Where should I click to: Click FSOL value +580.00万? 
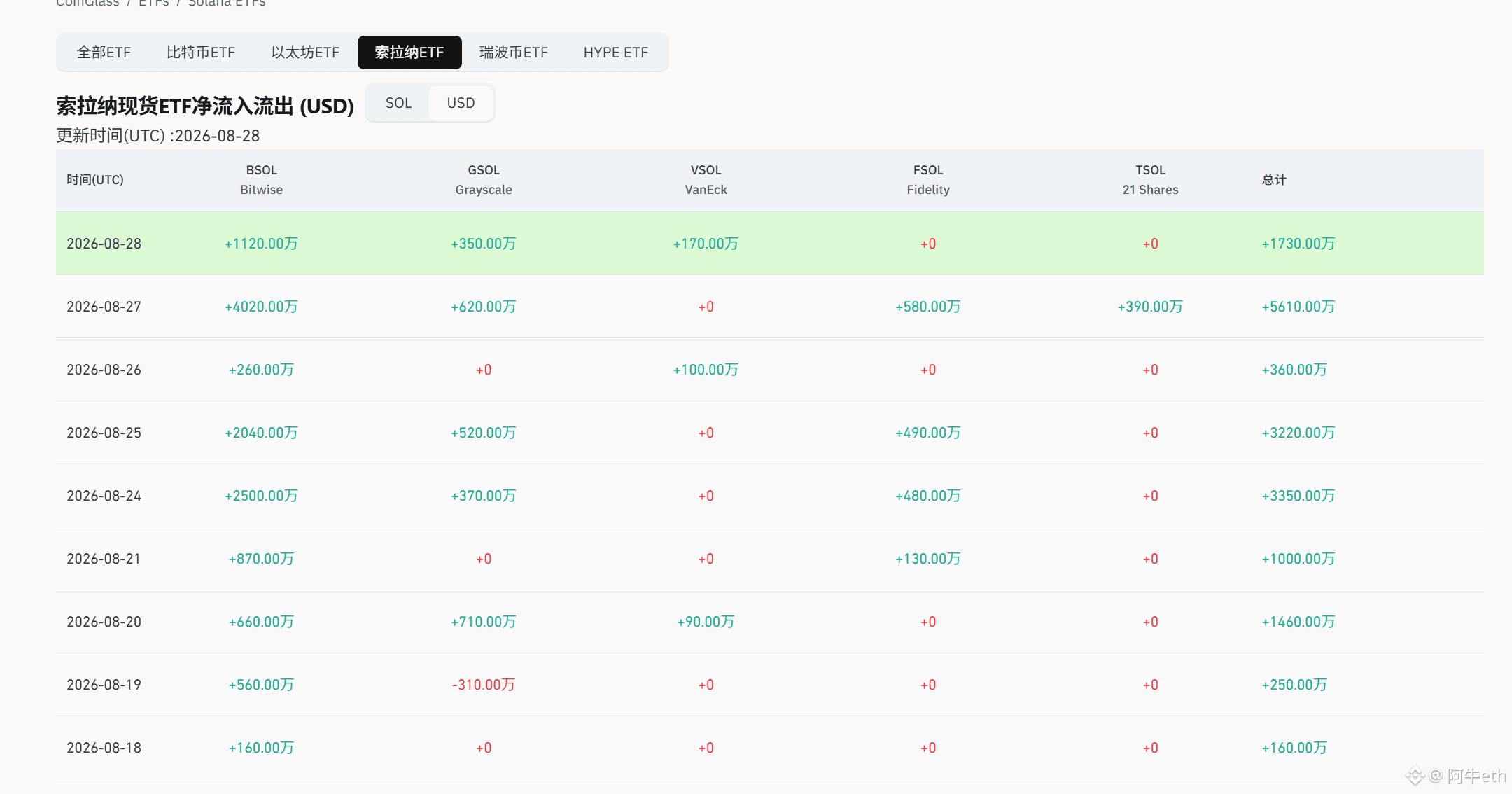[928, 307]
